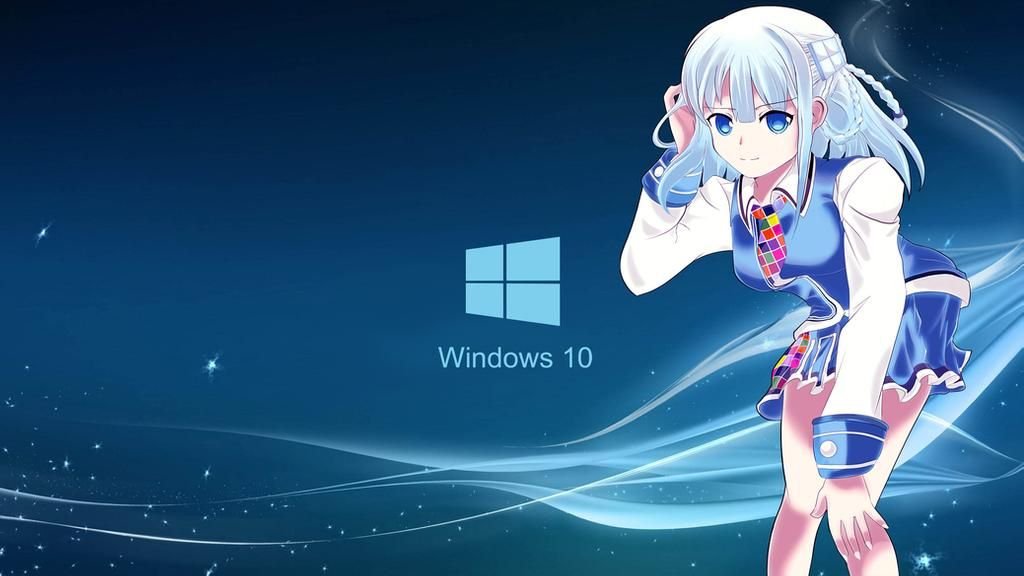Click the Windows logo in the center
The width and height of the screenshot is (1024, 576).
(512, 281)
